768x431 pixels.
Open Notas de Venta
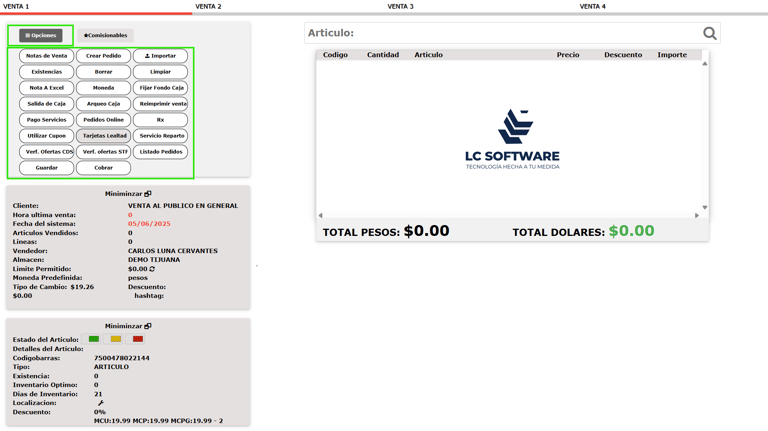point(47,56)
